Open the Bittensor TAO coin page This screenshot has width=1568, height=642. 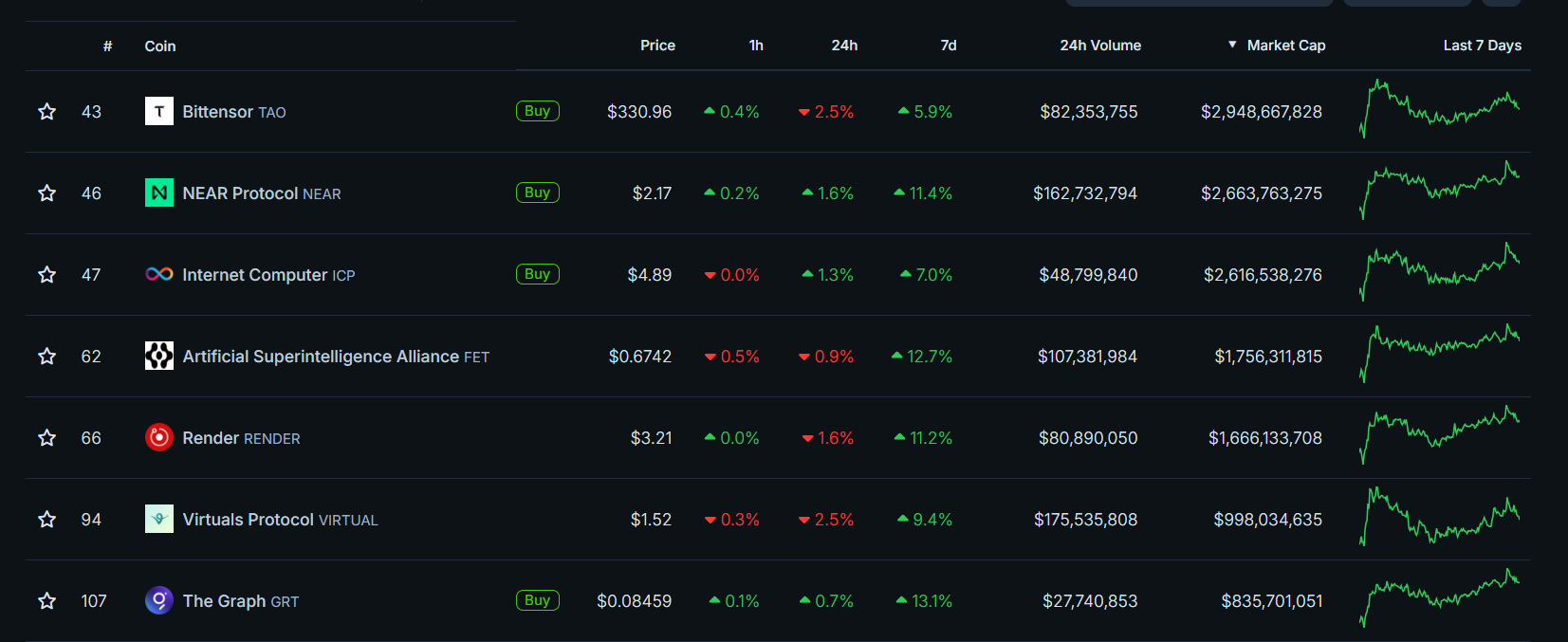(234, 112)
